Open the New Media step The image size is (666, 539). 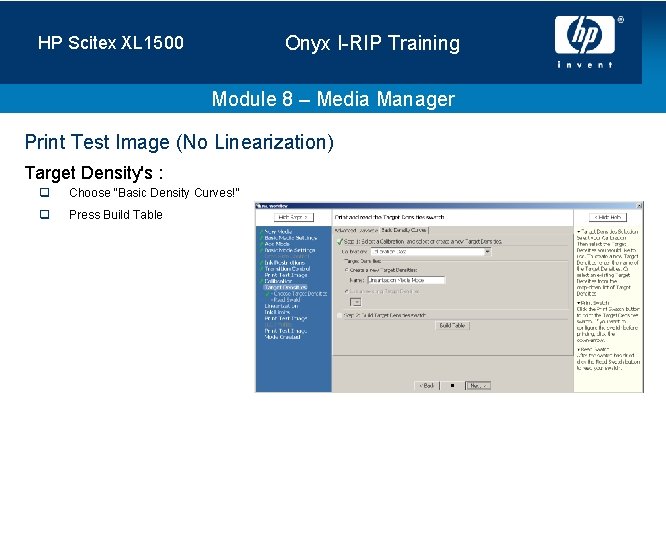(278, 232)
